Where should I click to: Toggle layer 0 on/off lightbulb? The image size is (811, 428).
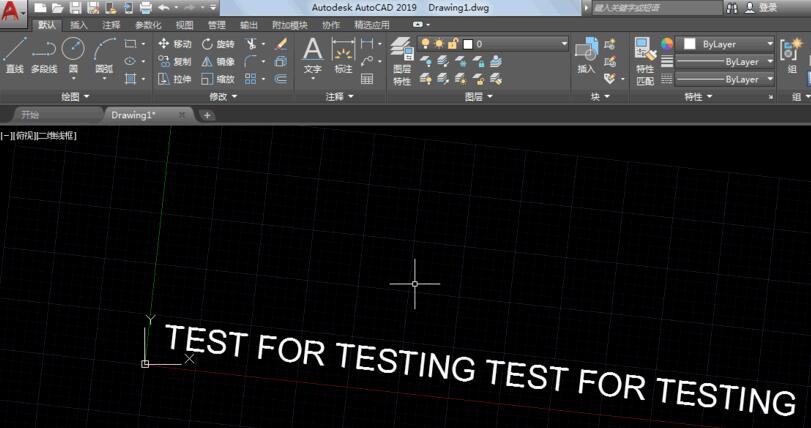(426, 44)
